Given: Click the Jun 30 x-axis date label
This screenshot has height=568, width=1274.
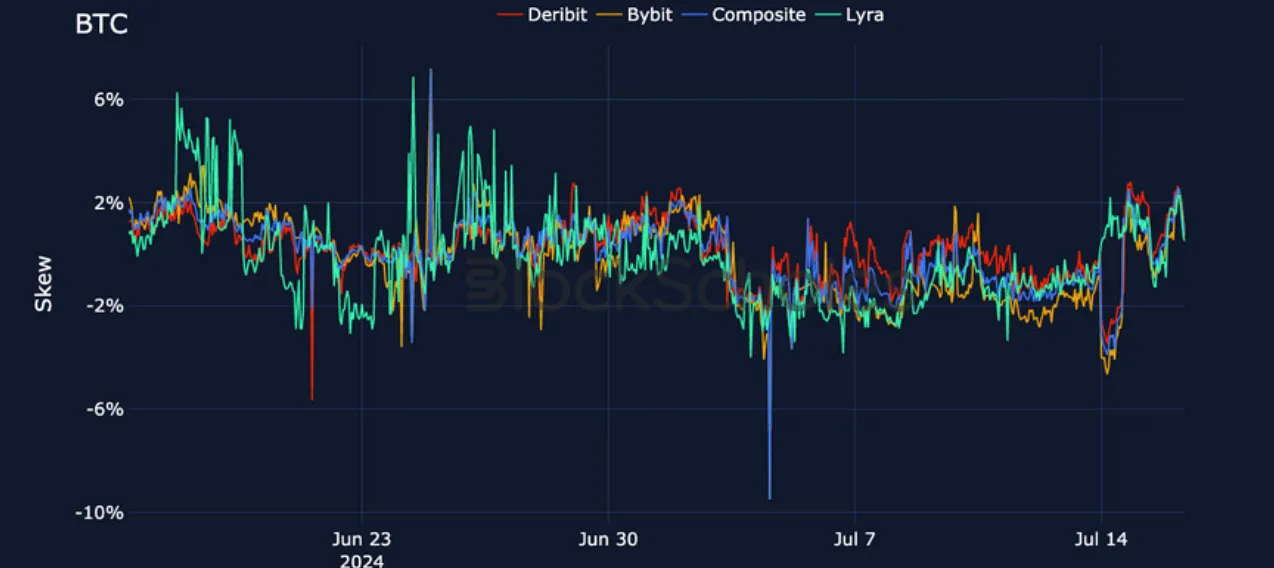Looking at the screenshot, I should (607, 540).
